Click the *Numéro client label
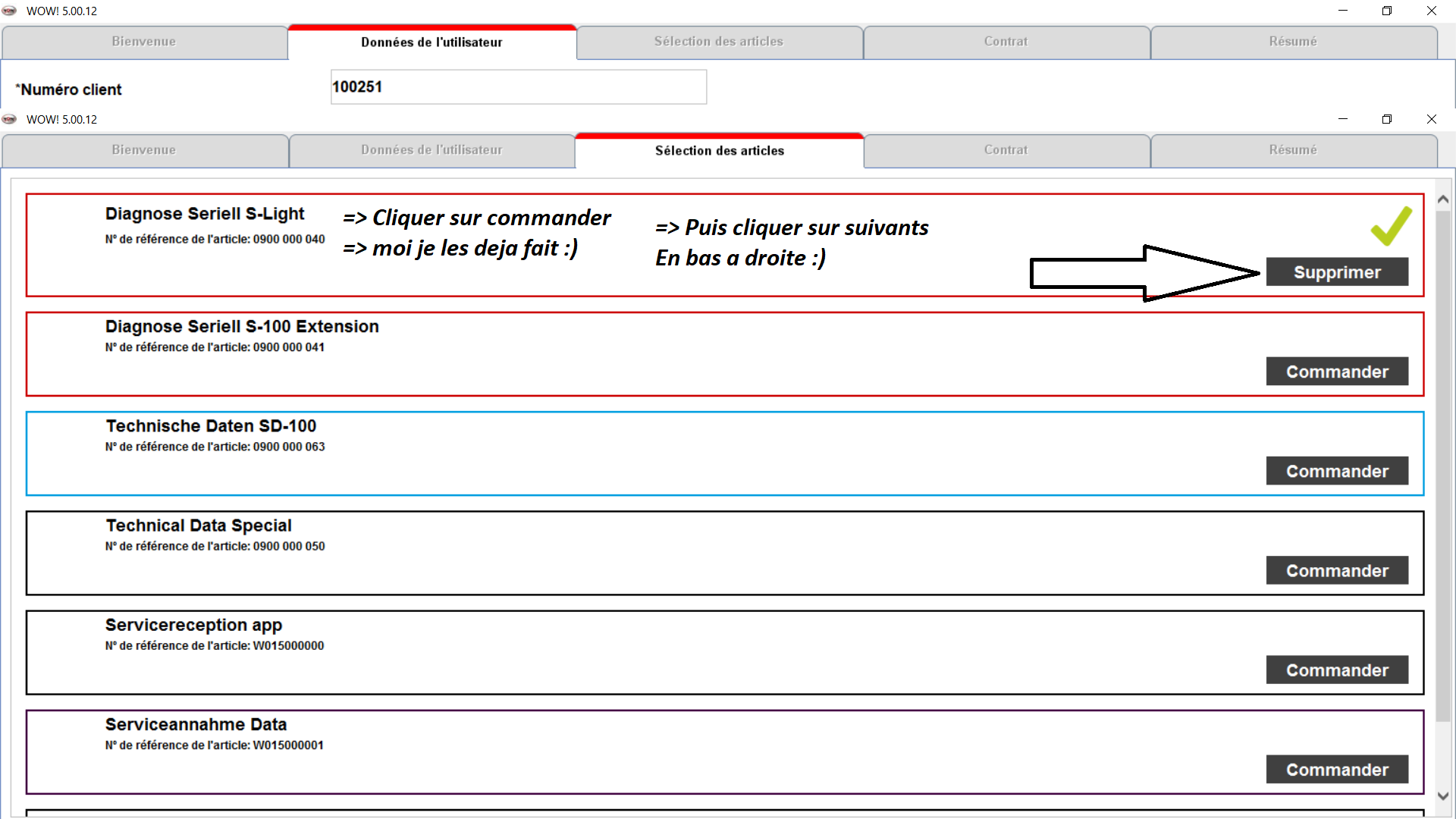 tap(68, 89)
